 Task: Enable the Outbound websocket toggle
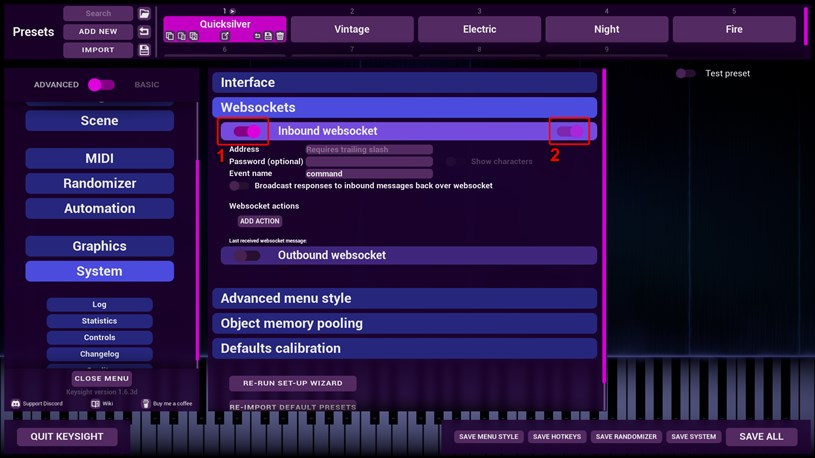coord(247,255)
